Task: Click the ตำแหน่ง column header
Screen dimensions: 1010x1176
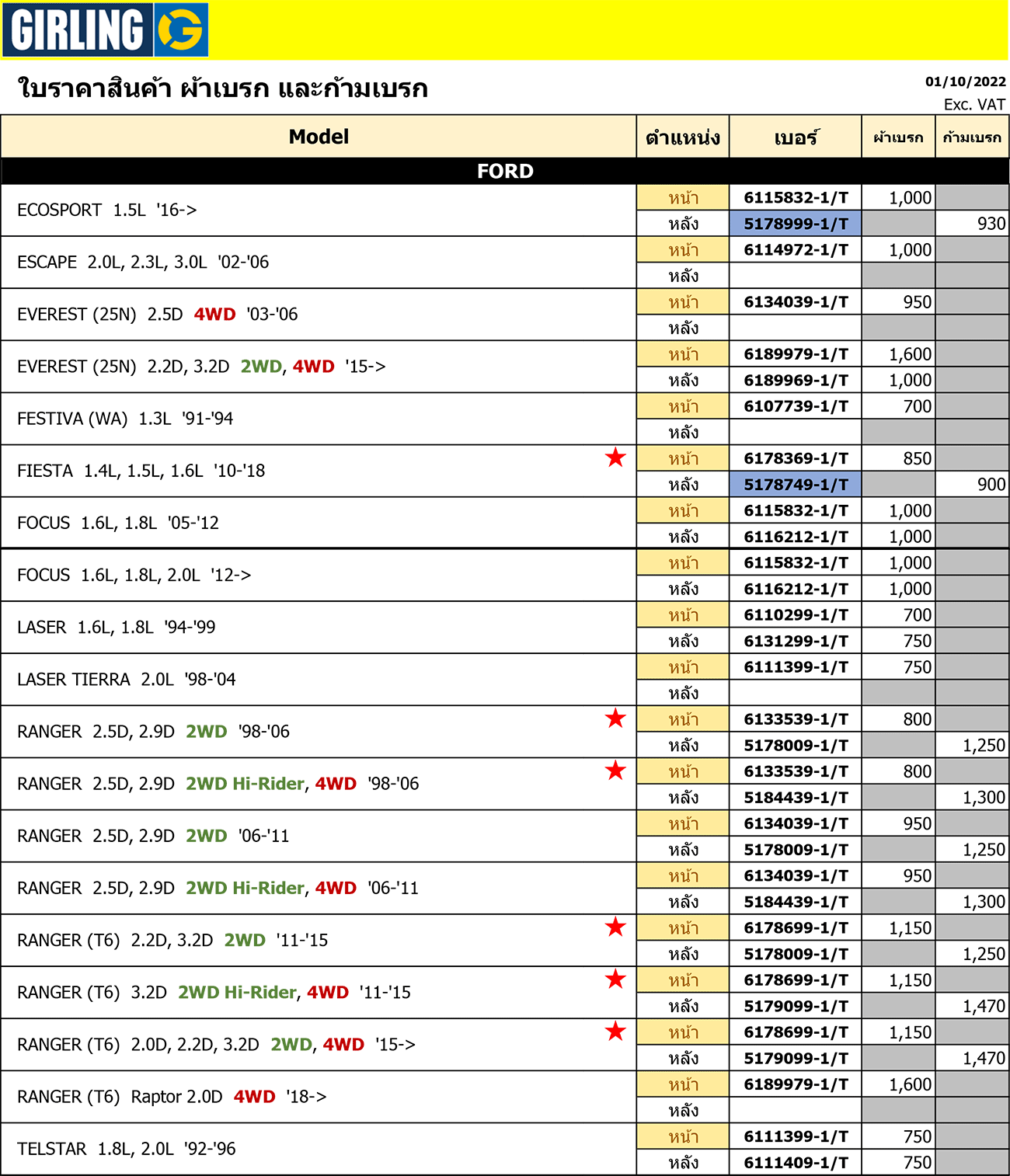Action: 683,137
